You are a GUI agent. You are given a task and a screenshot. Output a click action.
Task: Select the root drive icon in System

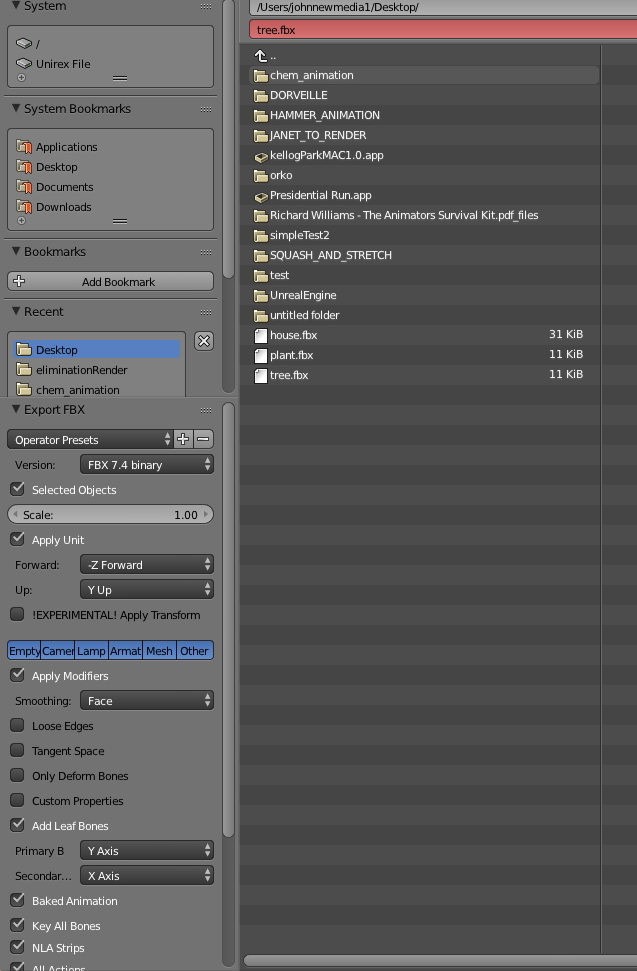(x=24, y=44)
